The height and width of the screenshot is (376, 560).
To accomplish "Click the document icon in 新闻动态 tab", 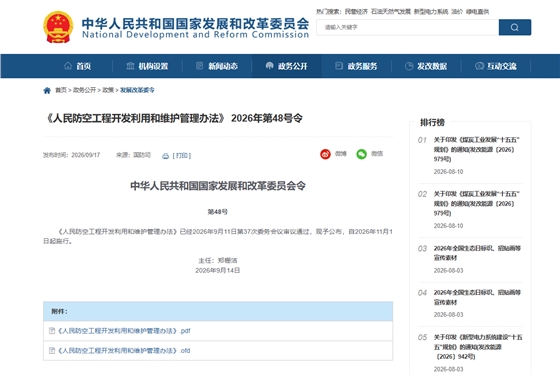I will (x=200, y=66).
